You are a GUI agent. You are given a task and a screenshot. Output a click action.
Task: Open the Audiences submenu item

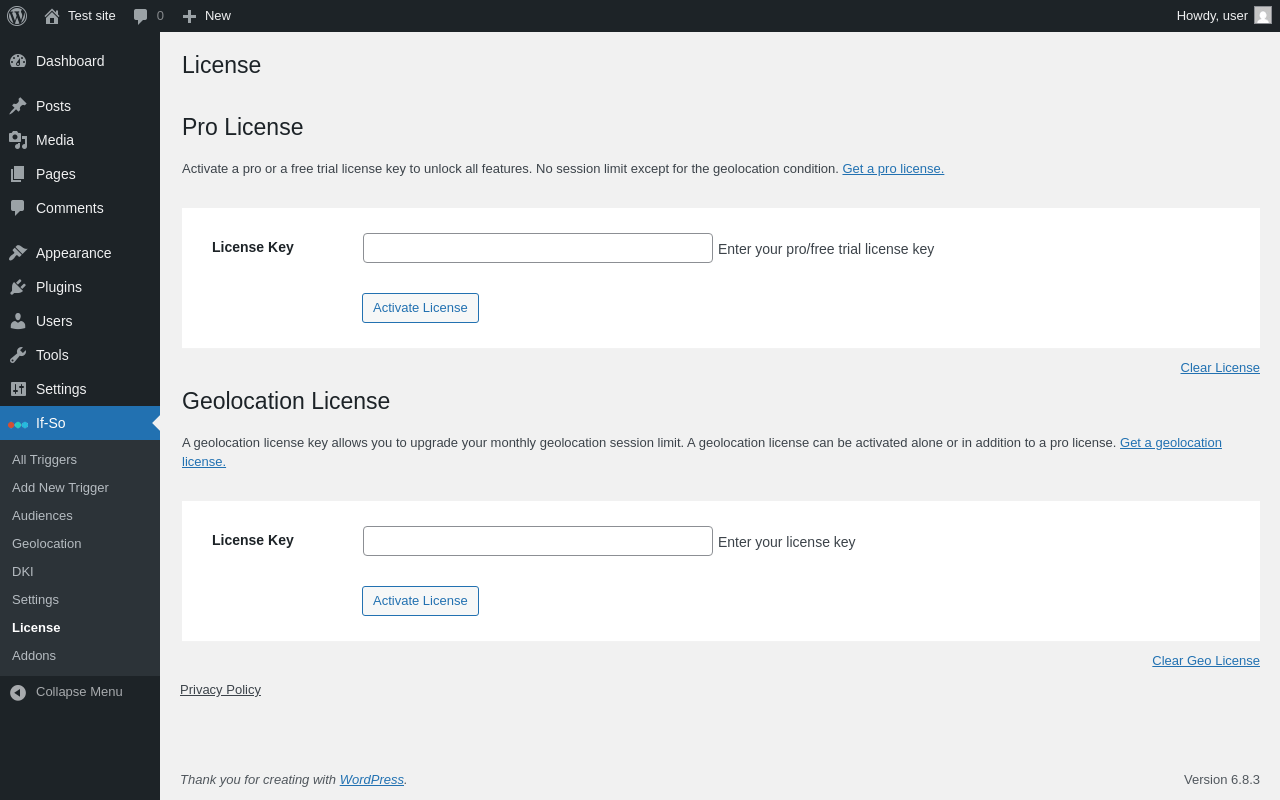point(42,516)
